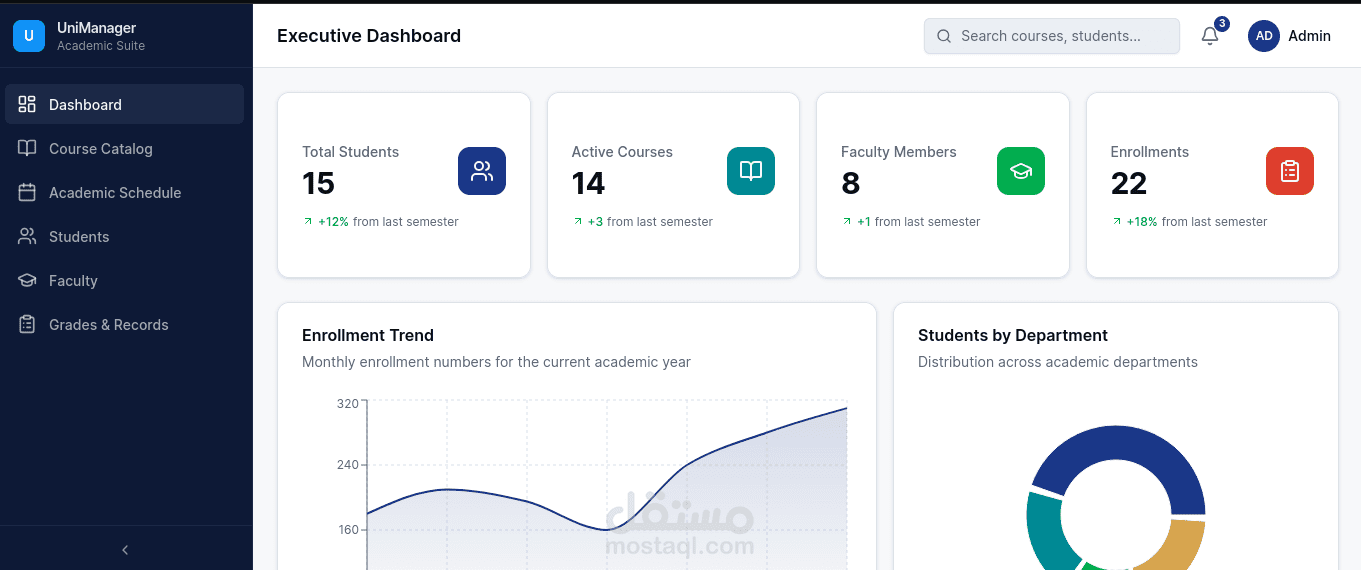Focus the Search courses, students field
The width and height of the screenshot is (1361, 570).
pyautogui.click(x=1052, y=36)
